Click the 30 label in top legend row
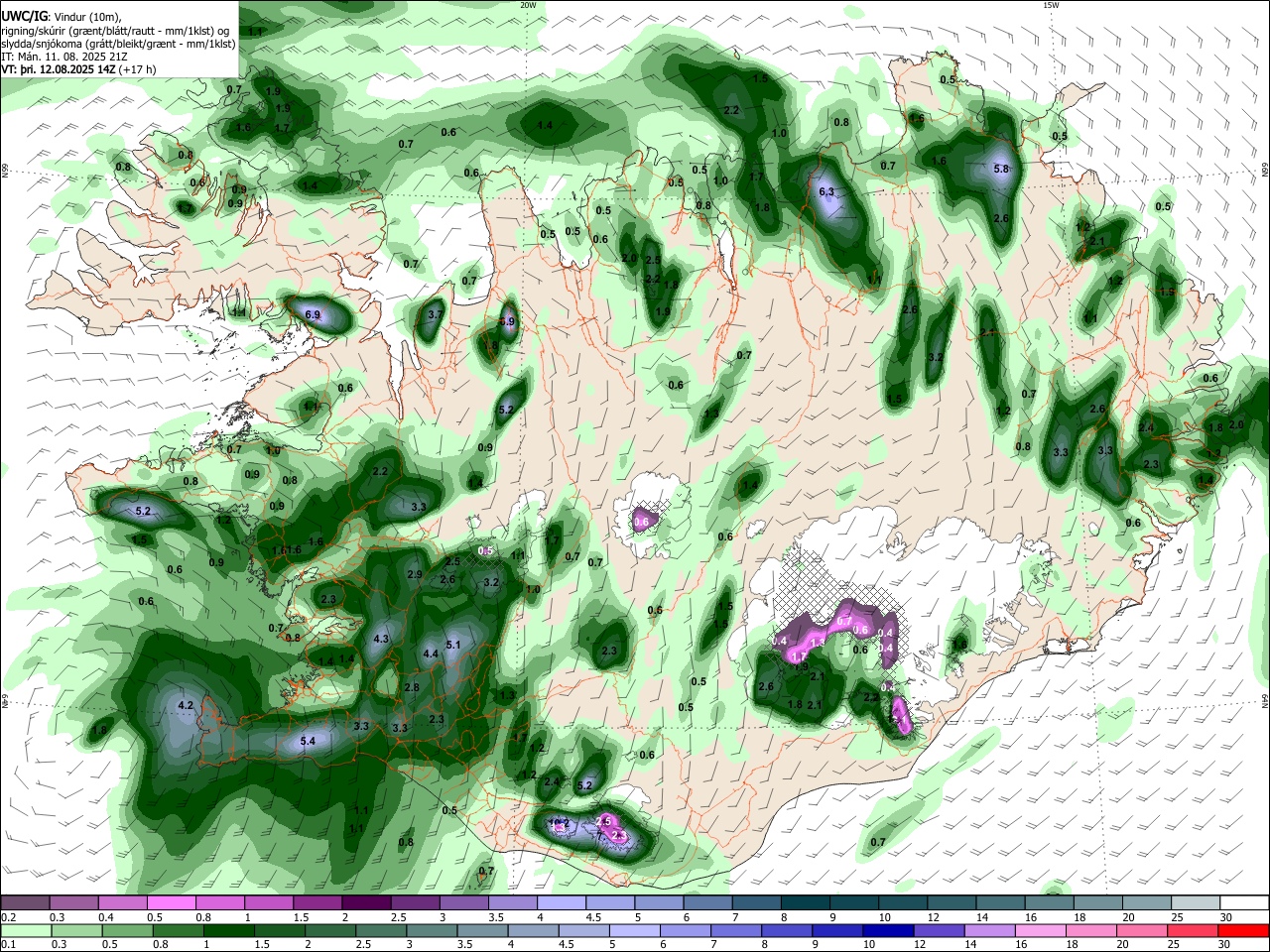 pyautogui.click(x=1224, y=917)
